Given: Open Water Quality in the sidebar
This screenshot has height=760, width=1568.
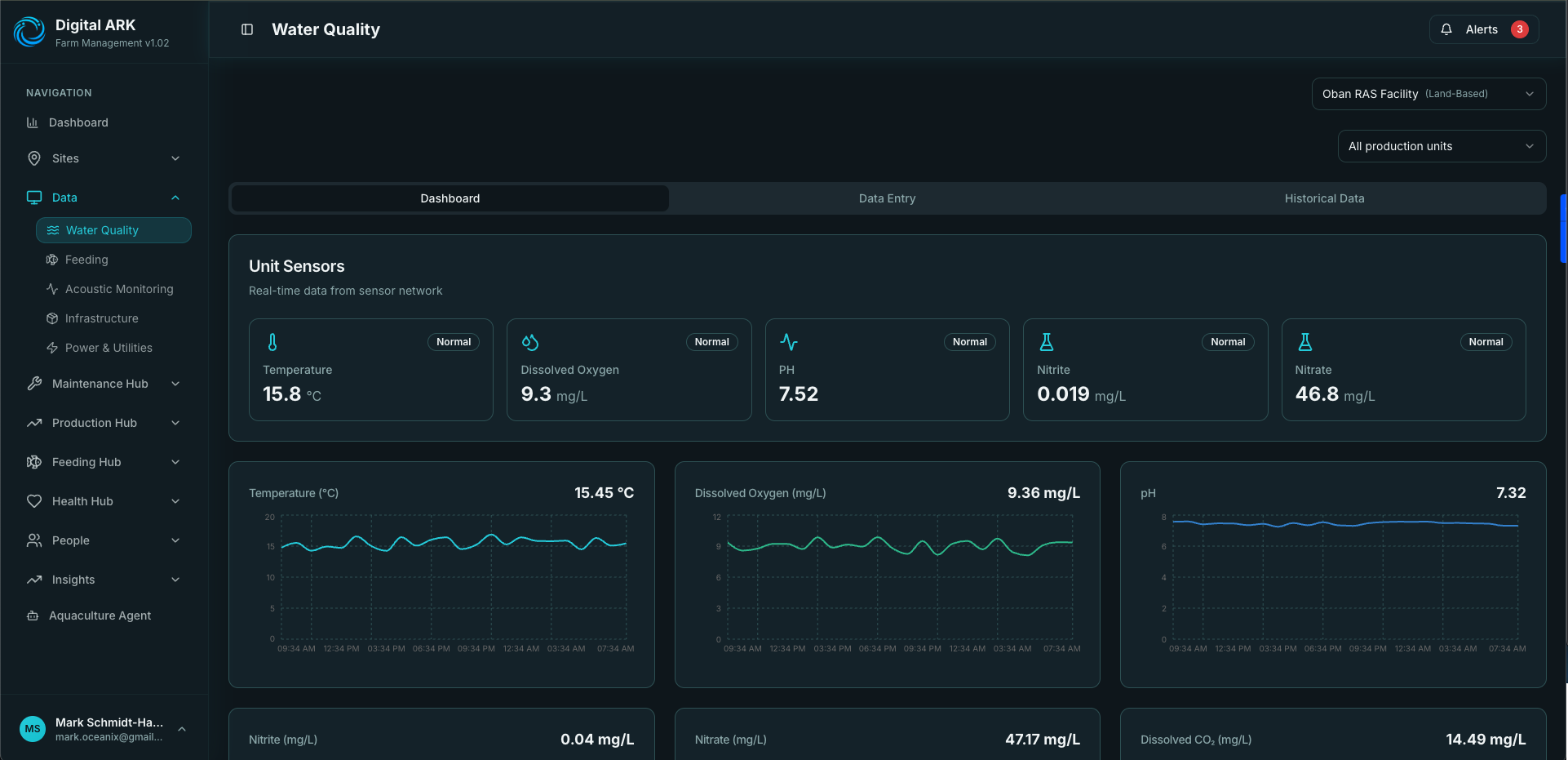Looking at the screenshot, I should click(113, 230).
